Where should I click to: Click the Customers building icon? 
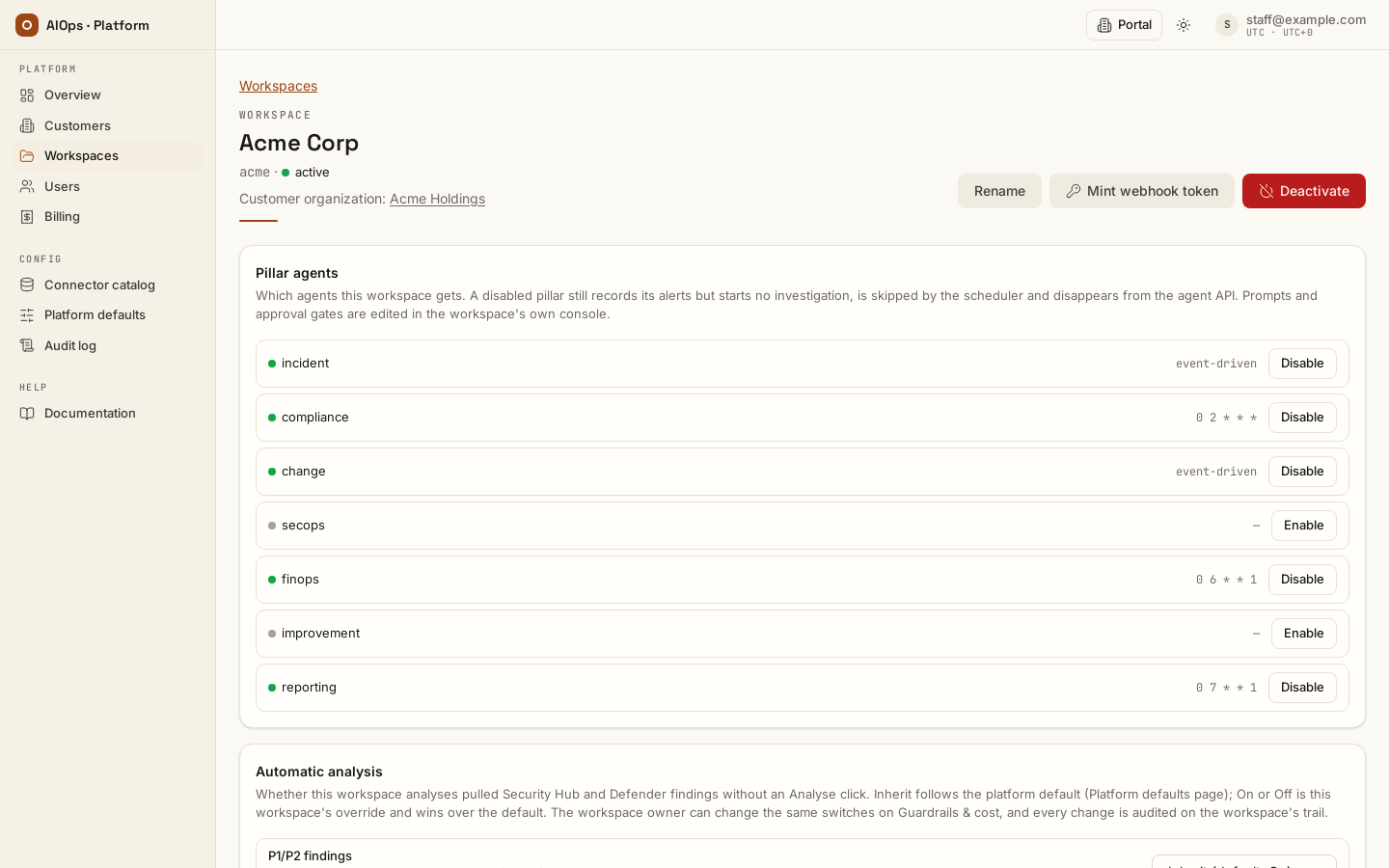27,125
